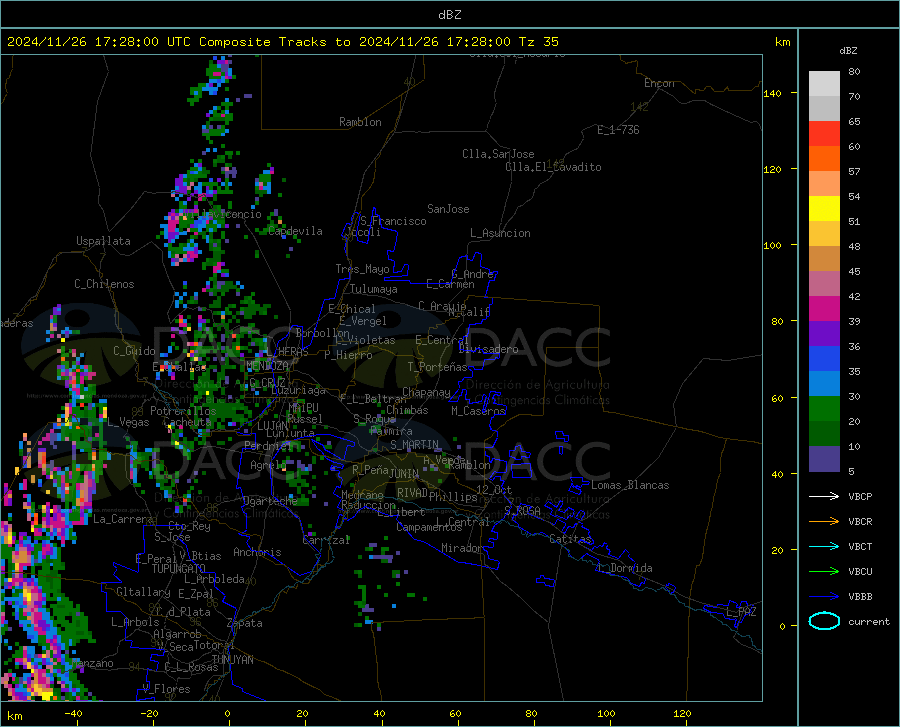The width and height of the screenshot is (900, 727).
Task: Click the Clla.El_Cavadito label
Action: [553, 167]
